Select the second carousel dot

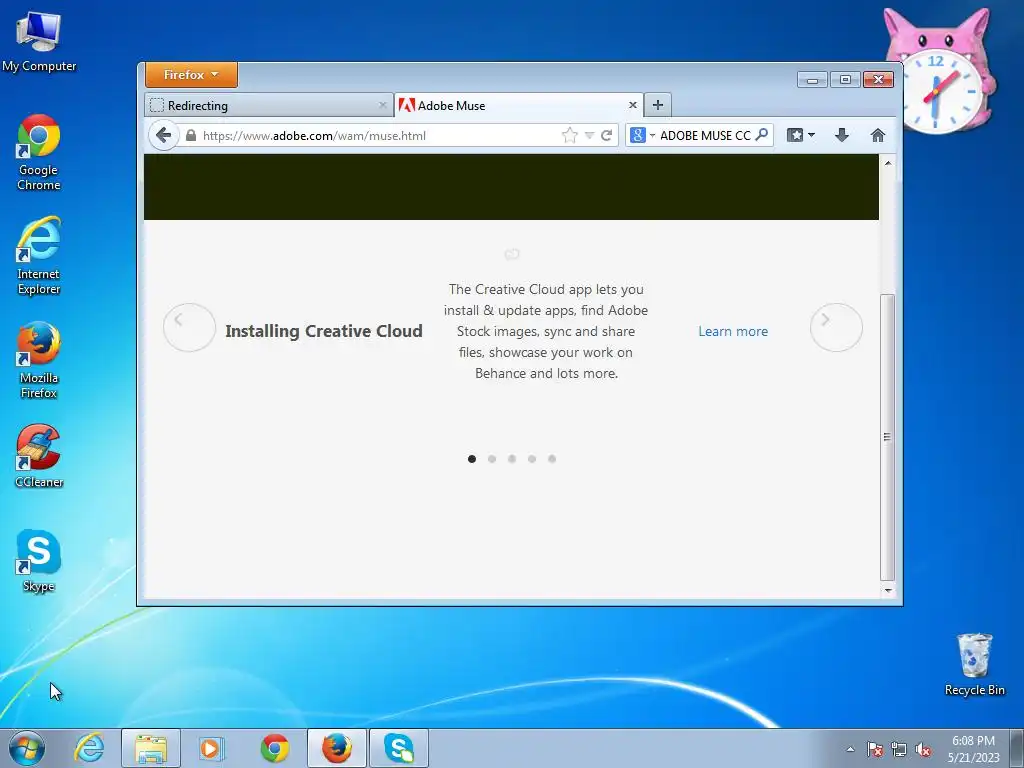(x=492, y=459)
